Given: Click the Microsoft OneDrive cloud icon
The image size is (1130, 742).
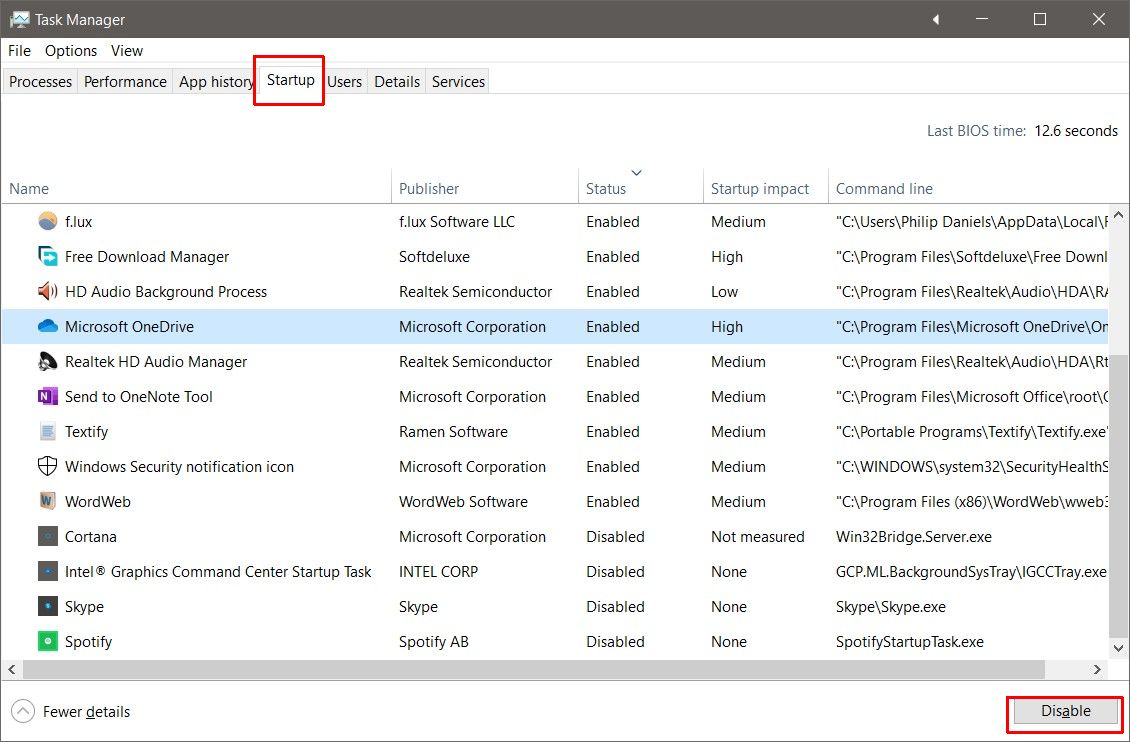Looking at the screenshot, I should point(47,327).
